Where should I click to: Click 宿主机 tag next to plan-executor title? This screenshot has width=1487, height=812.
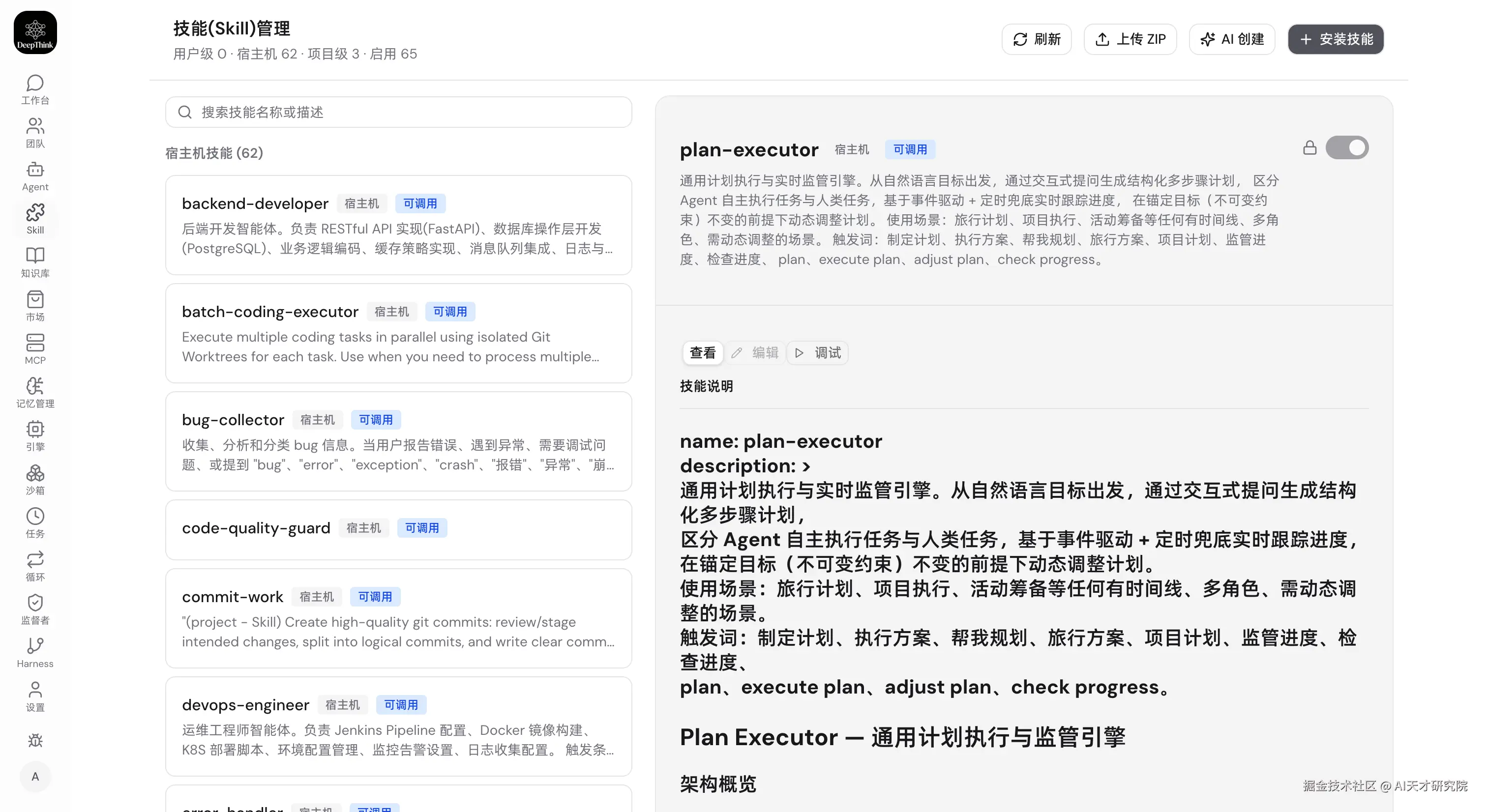point(852,149)
